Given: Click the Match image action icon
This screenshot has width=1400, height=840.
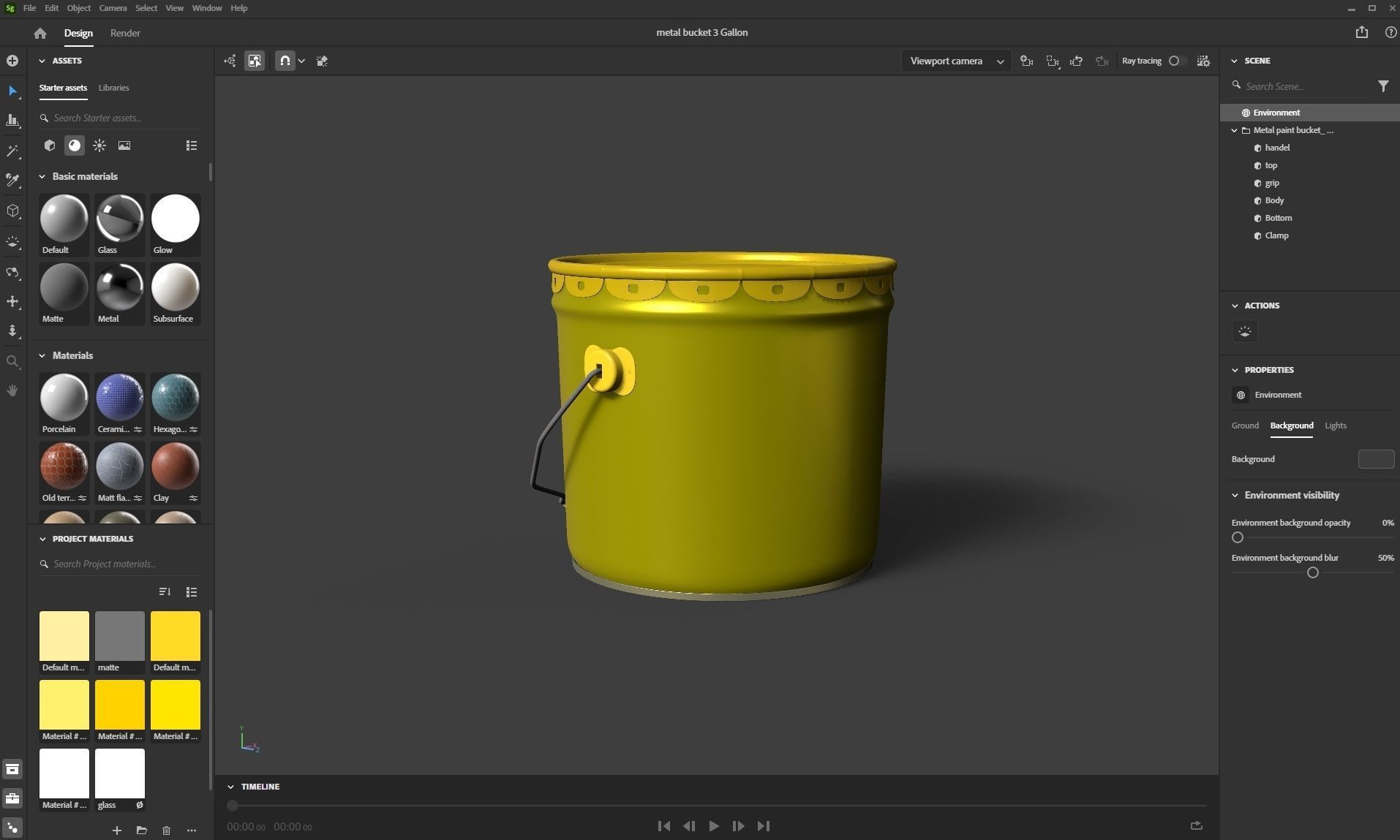Looking at the screenshot, I should tap(1245, 332).
